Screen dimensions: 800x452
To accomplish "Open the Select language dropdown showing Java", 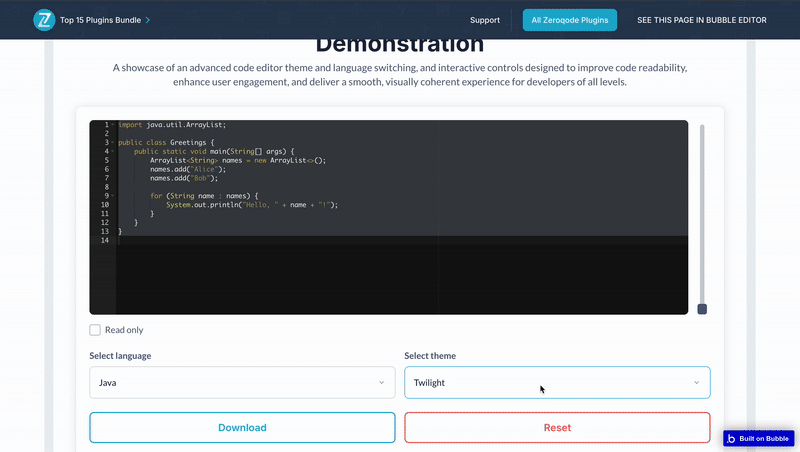I will [x=242, y=382].
